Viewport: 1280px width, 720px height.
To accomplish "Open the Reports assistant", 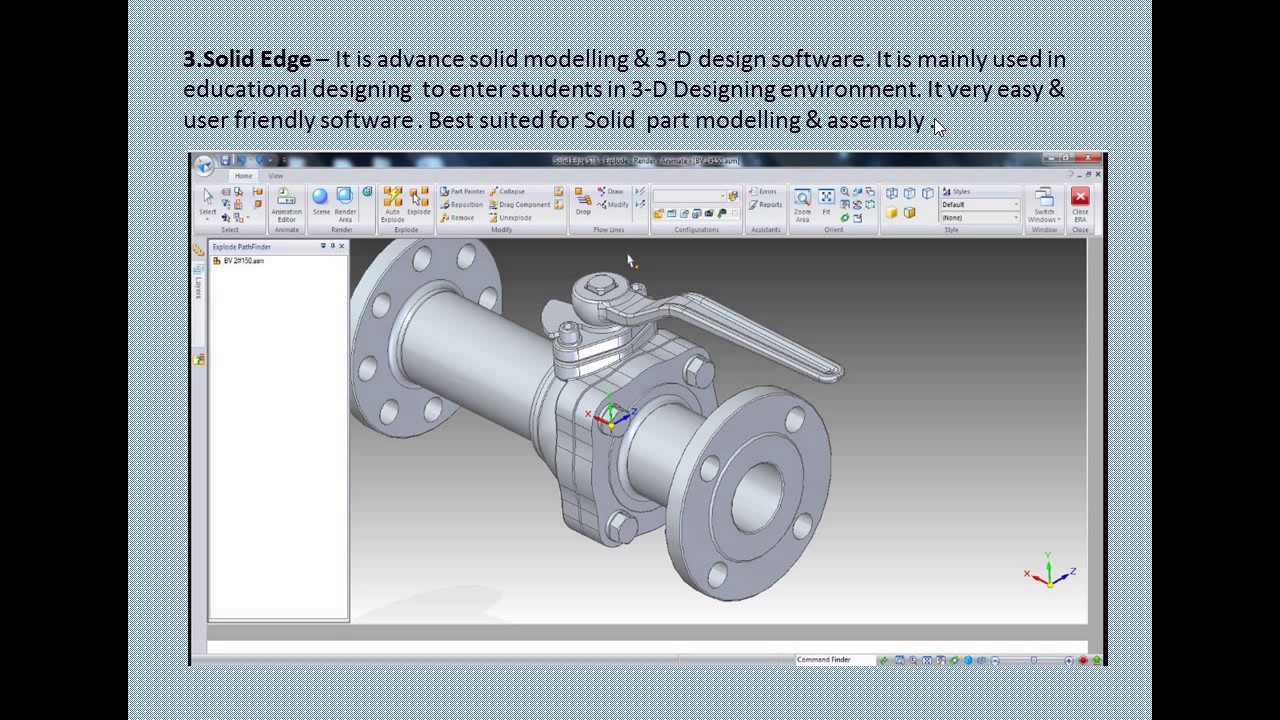I will pyautogui.click(x=766, y=204).
